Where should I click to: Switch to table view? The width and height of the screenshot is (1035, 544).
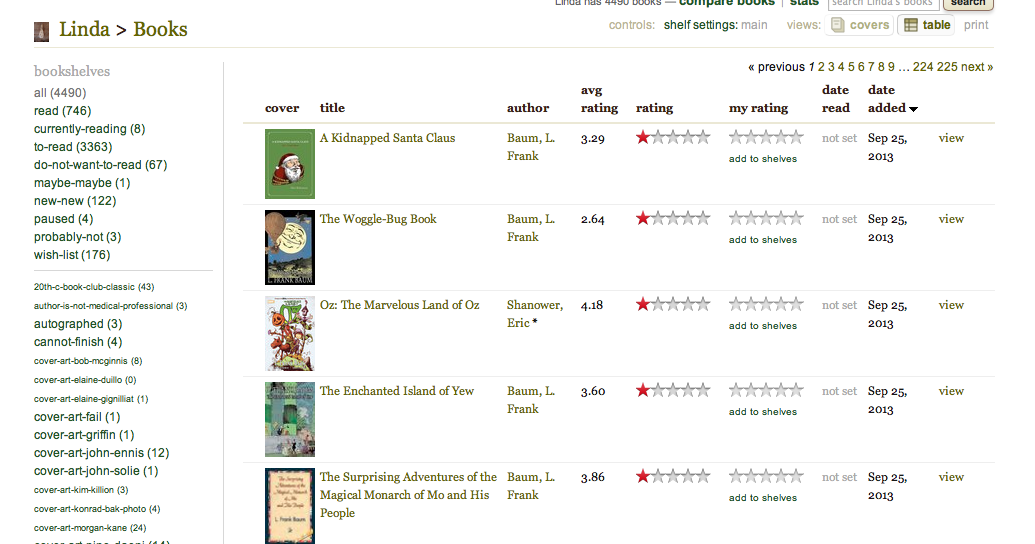pyautogui.click(x=926, y=25)
